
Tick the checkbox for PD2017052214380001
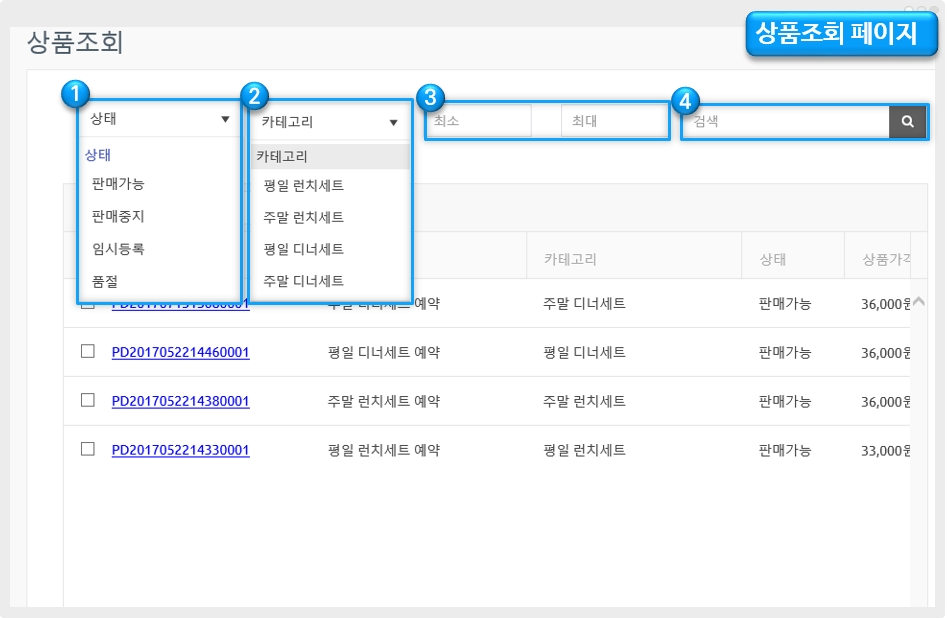click(88, 400)
